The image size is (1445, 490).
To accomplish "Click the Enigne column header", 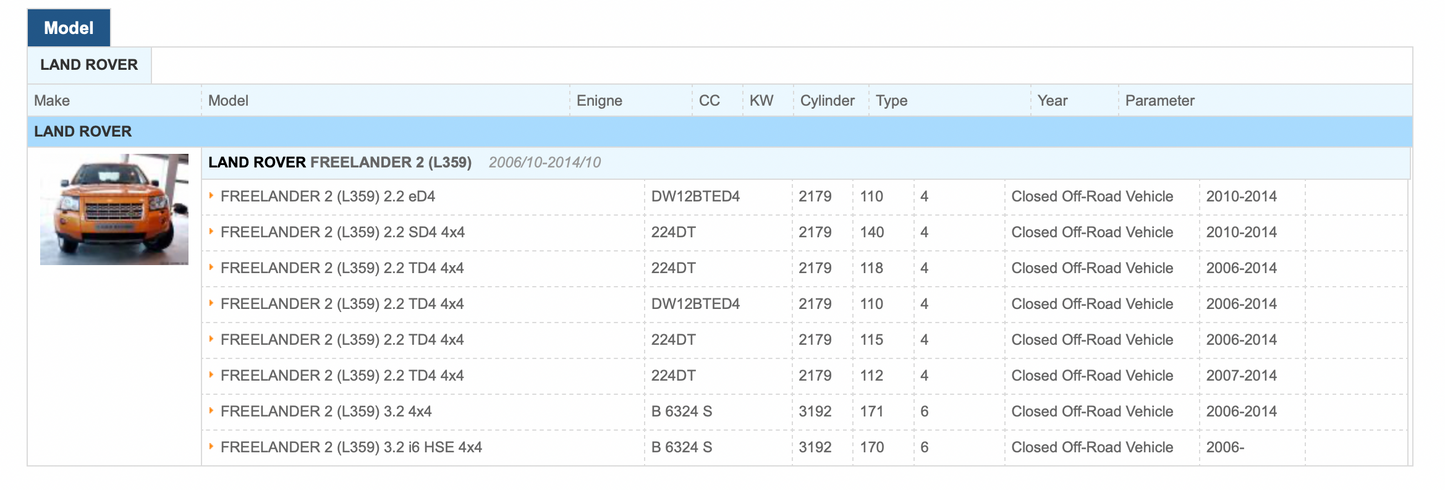I will click(x=599, y=100).
